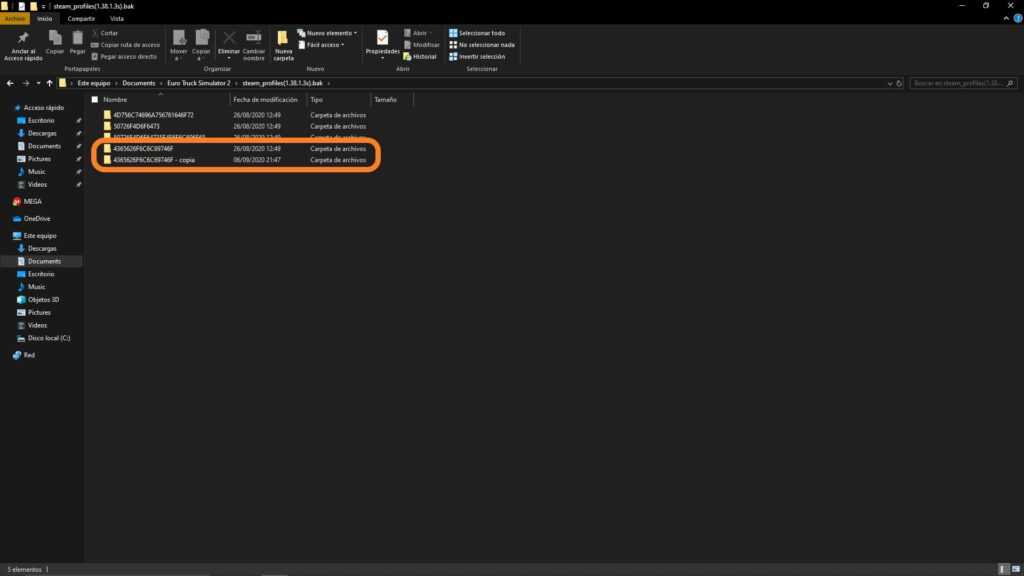Expand the Fácil acceso dropdown
Viewport: 1024px width, 576px height.
click(321, 44)
